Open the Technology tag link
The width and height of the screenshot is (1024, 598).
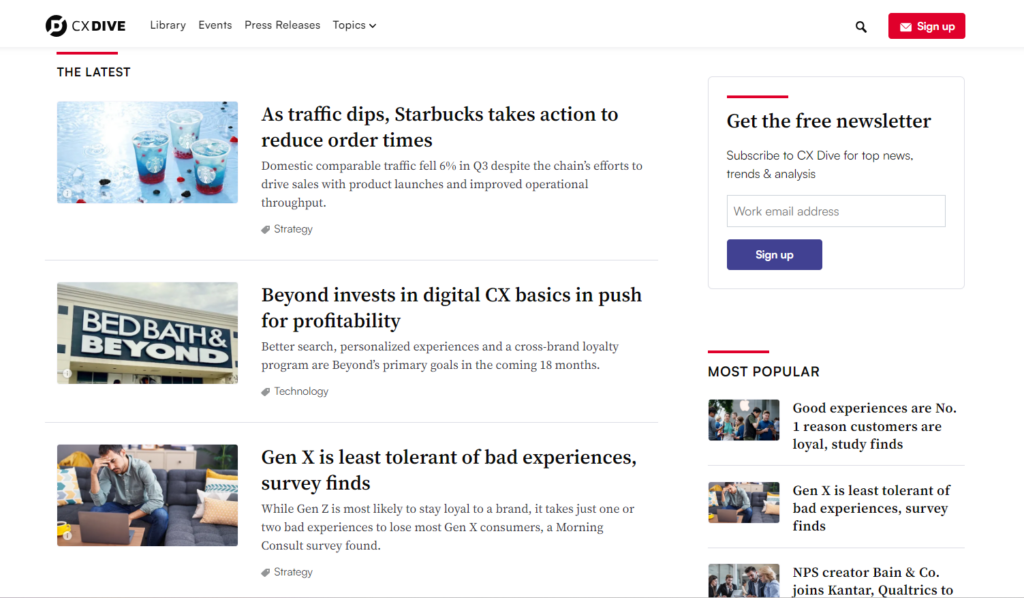301,391
